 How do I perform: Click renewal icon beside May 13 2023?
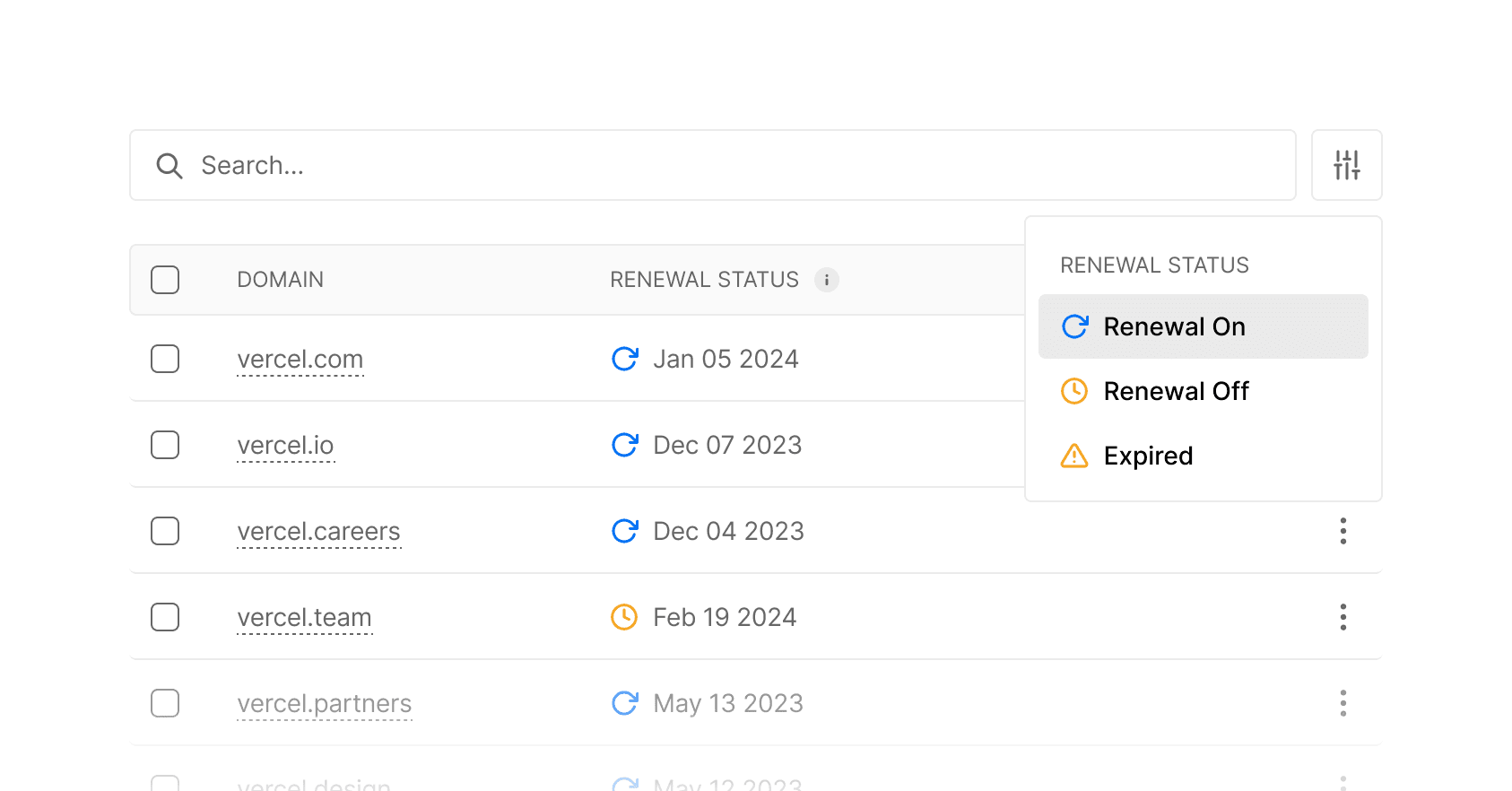(x=624, y=703)
